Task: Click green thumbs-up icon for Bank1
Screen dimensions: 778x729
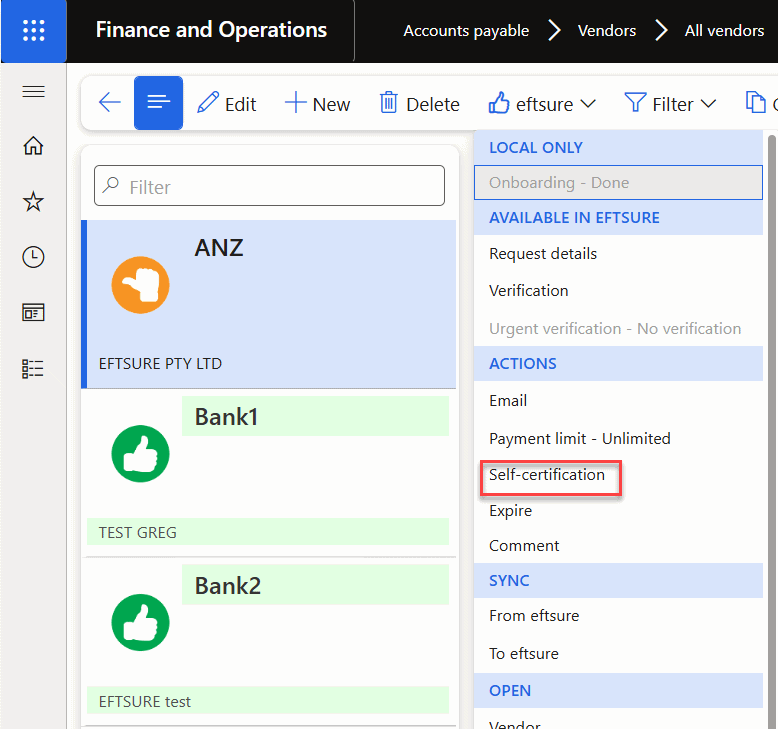Action: [x=140, y=454]
